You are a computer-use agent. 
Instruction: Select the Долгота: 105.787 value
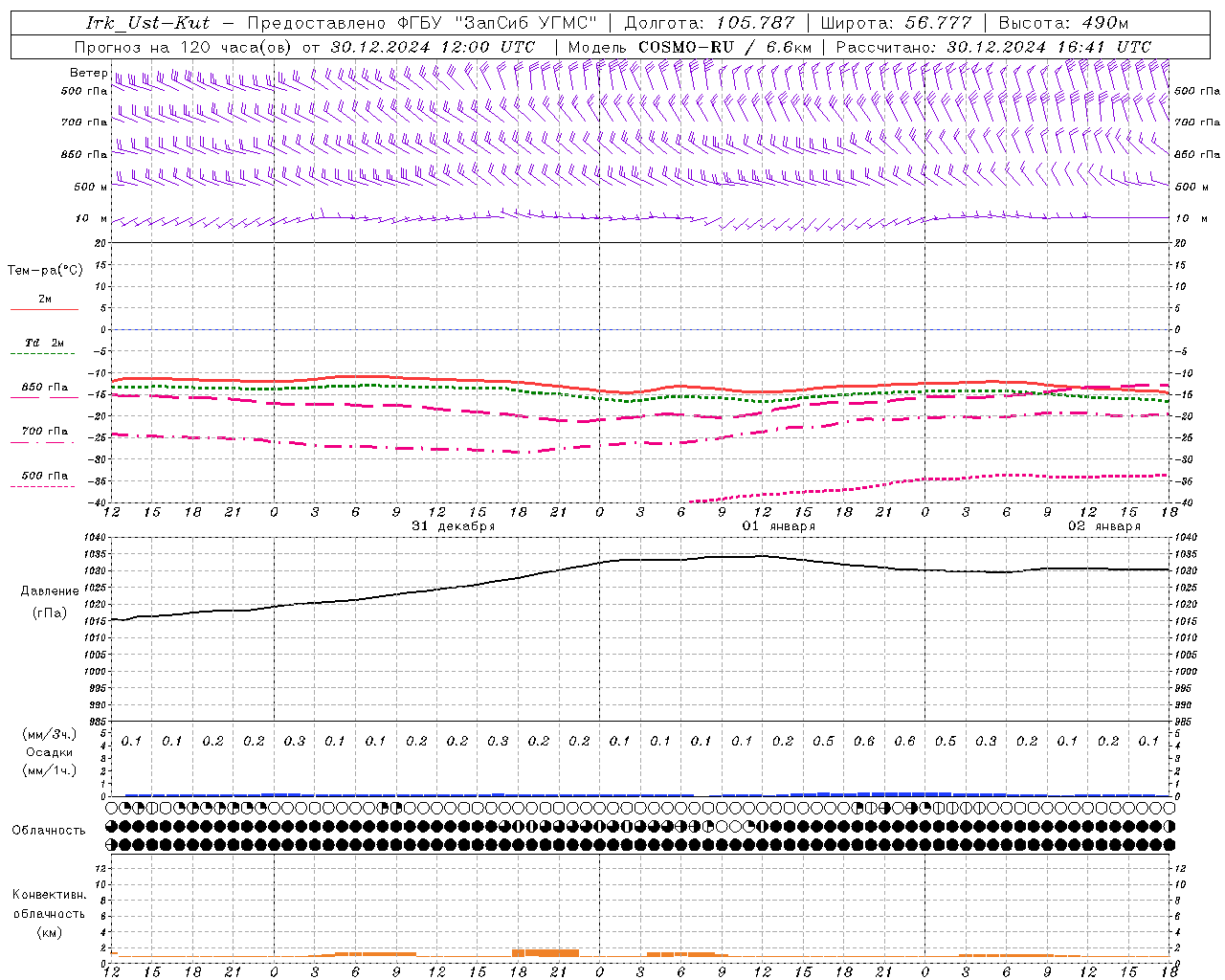[x=709, y=23]
